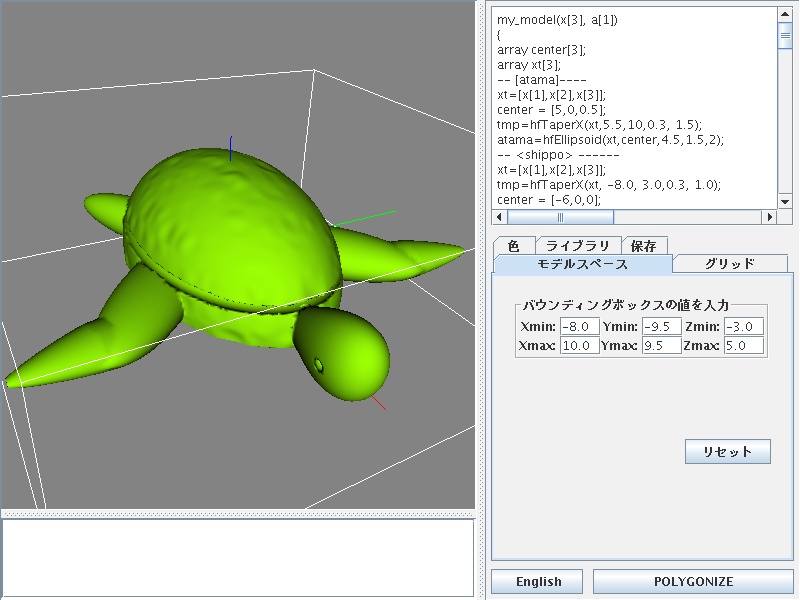Open the 保存 tab
This screenshot has width=800, height=600.
tap(643, 246)
